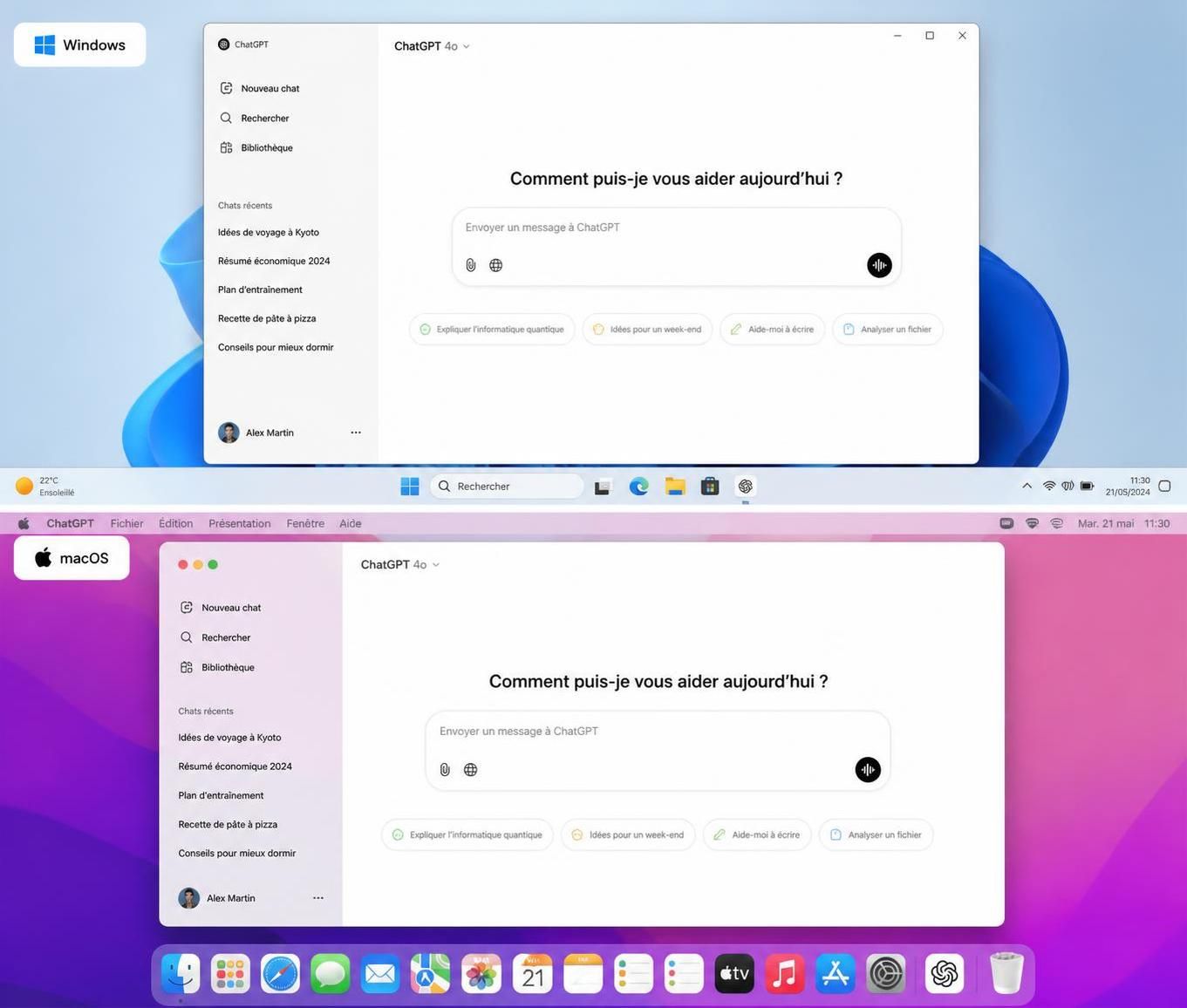Click Rechercher search box on Windows taskbar
This screenshot has width=1187, height=1008.
(x=507, y=487)
